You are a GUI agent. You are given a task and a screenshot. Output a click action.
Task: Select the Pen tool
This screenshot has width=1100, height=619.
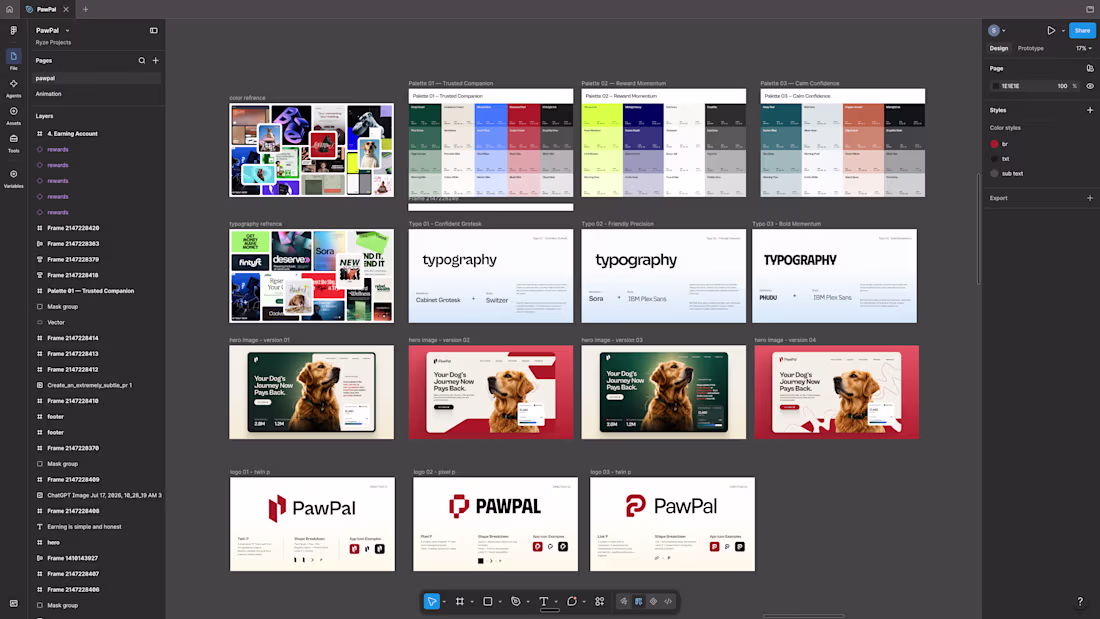pos(516,601)
